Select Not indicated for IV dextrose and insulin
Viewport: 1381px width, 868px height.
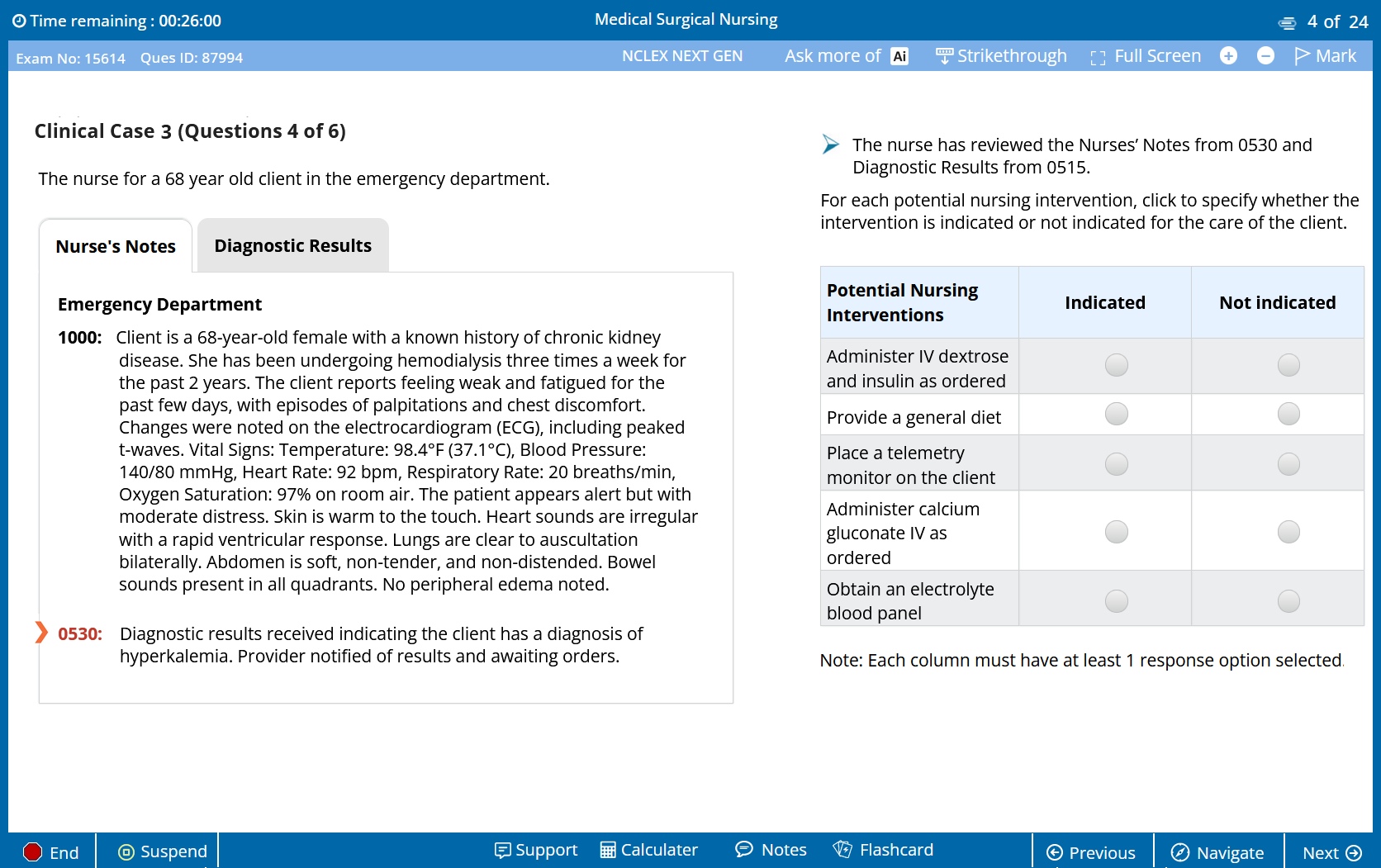pos(1288,365)
